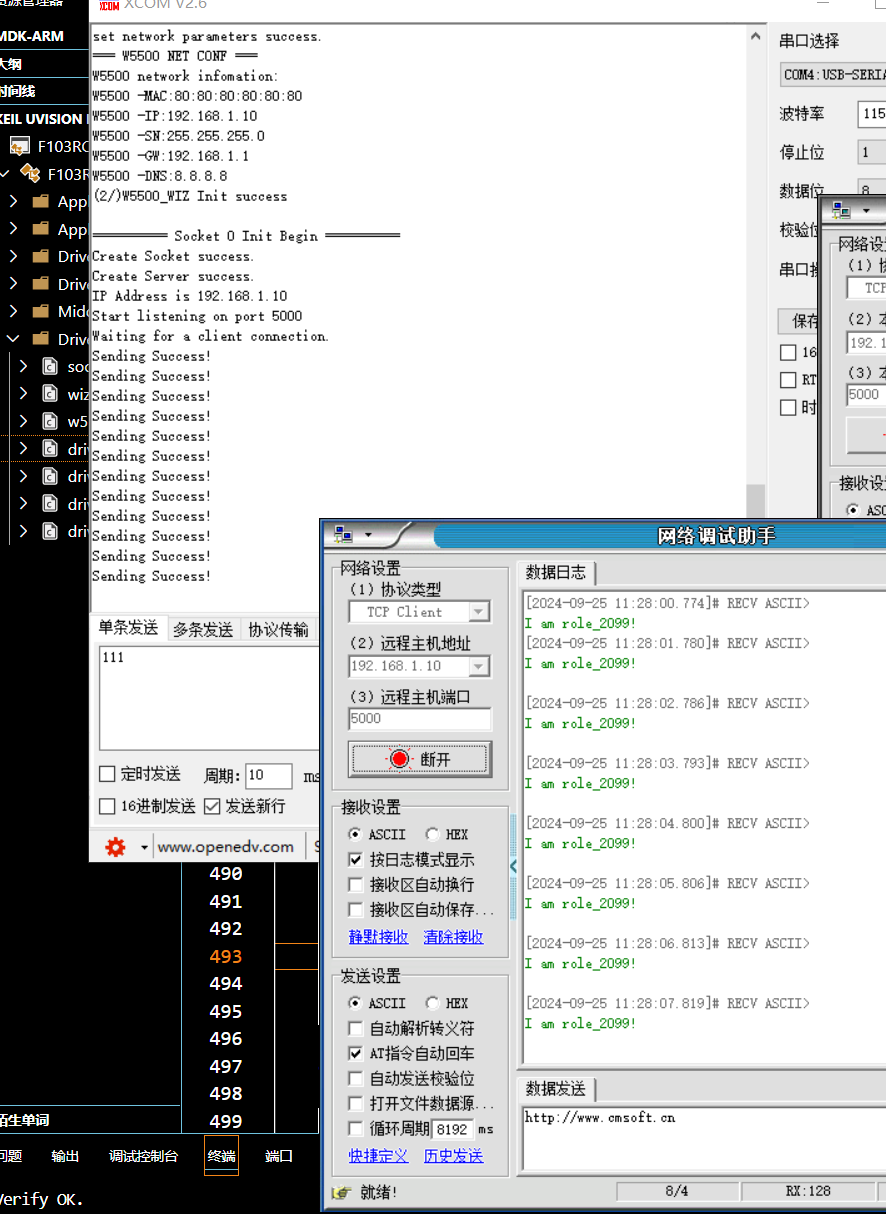
Task: Enable 自动发送校验位
Action: pos(355,1078)
